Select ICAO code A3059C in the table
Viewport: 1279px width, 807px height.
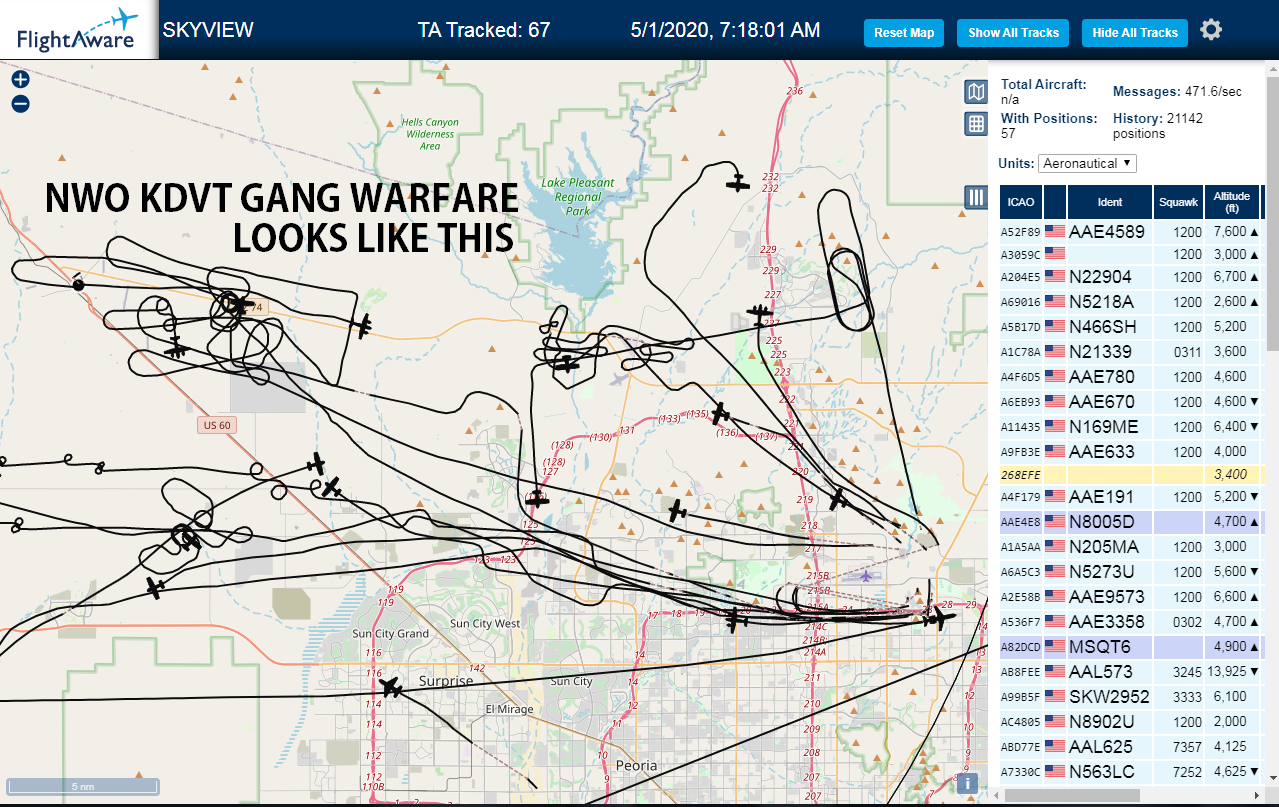pyautogui.click(x=1021, y=255)
